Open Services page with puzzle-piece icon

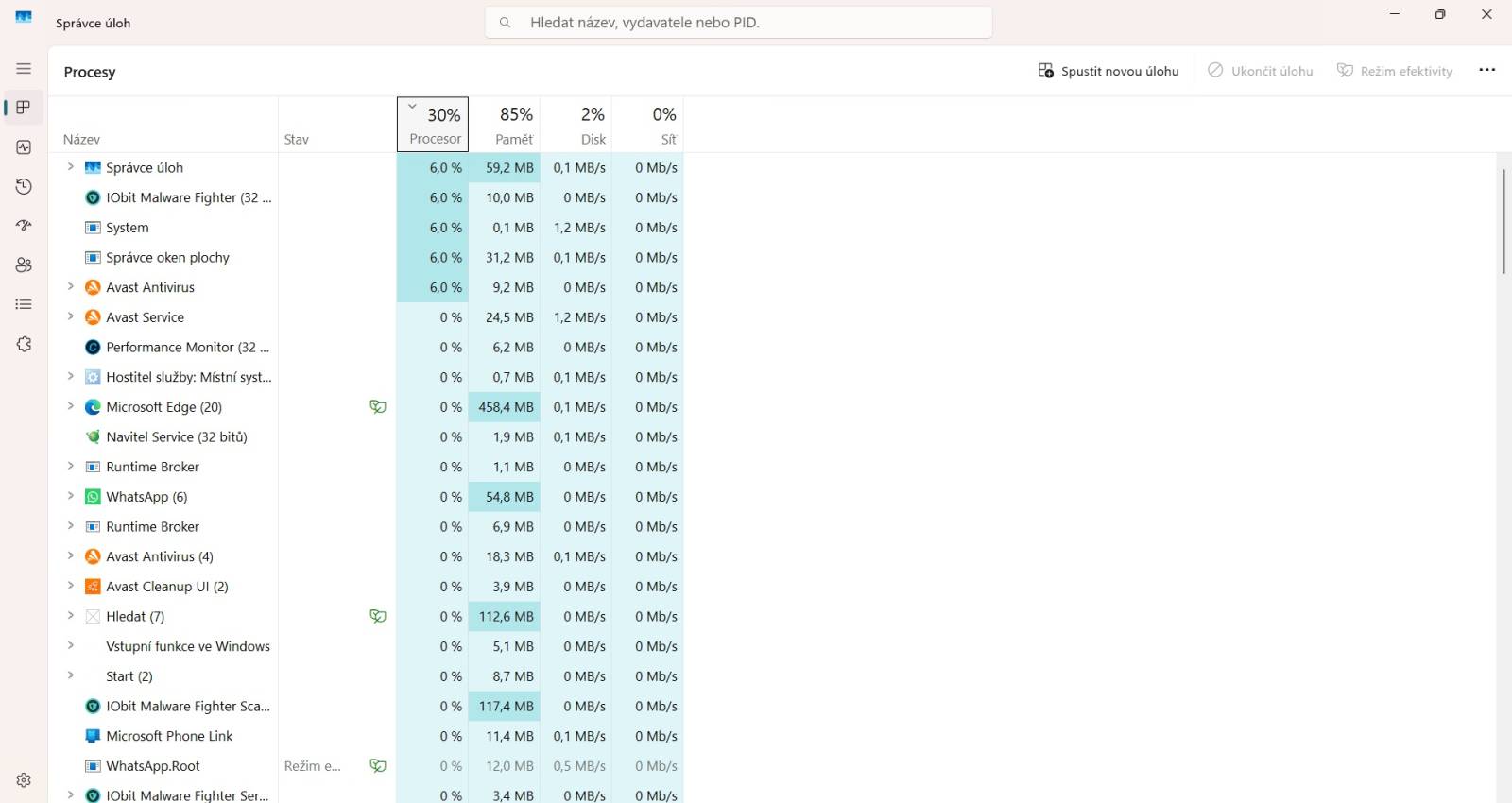coord(24,344)
